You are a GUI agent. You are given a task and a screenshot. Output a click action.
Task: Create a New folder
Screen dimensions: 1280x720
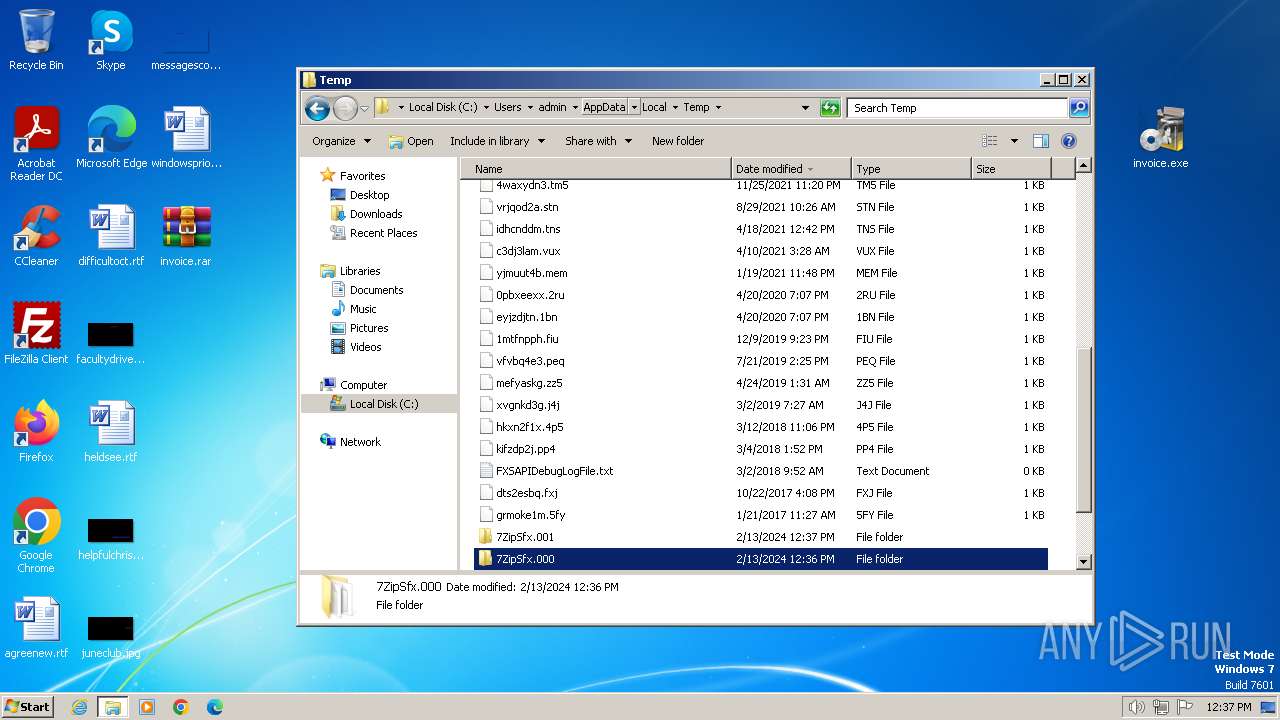pos(678,141)
